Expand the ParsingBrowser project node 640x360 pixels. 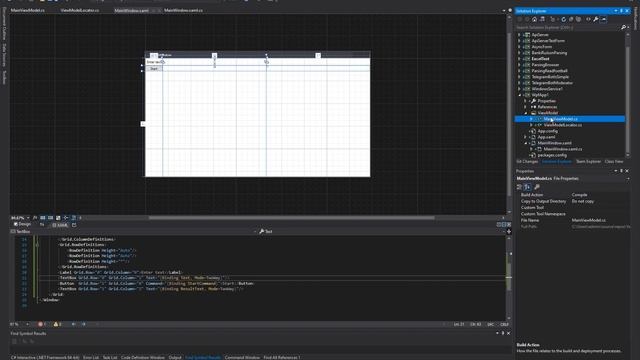pyautogui.click(x=519, y=64)
